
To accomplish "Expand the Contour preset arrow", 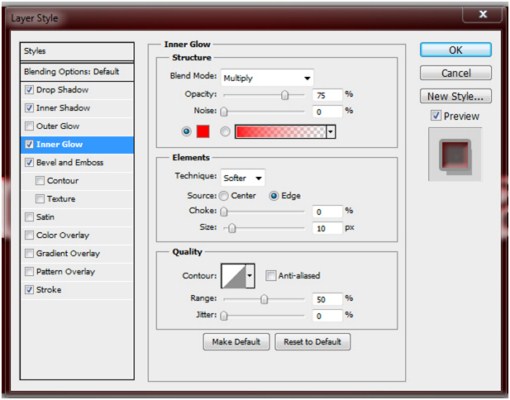I will tap(250, 276).
